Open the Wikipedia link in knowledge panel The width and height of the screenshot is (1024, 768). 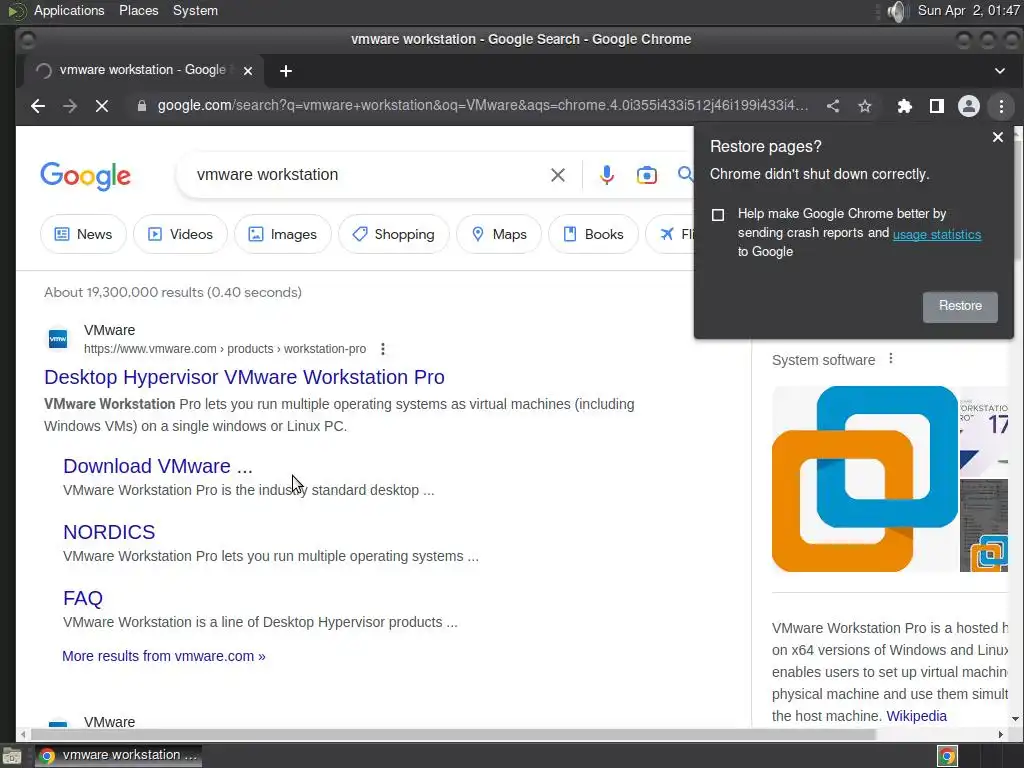[x=916, y=716]
